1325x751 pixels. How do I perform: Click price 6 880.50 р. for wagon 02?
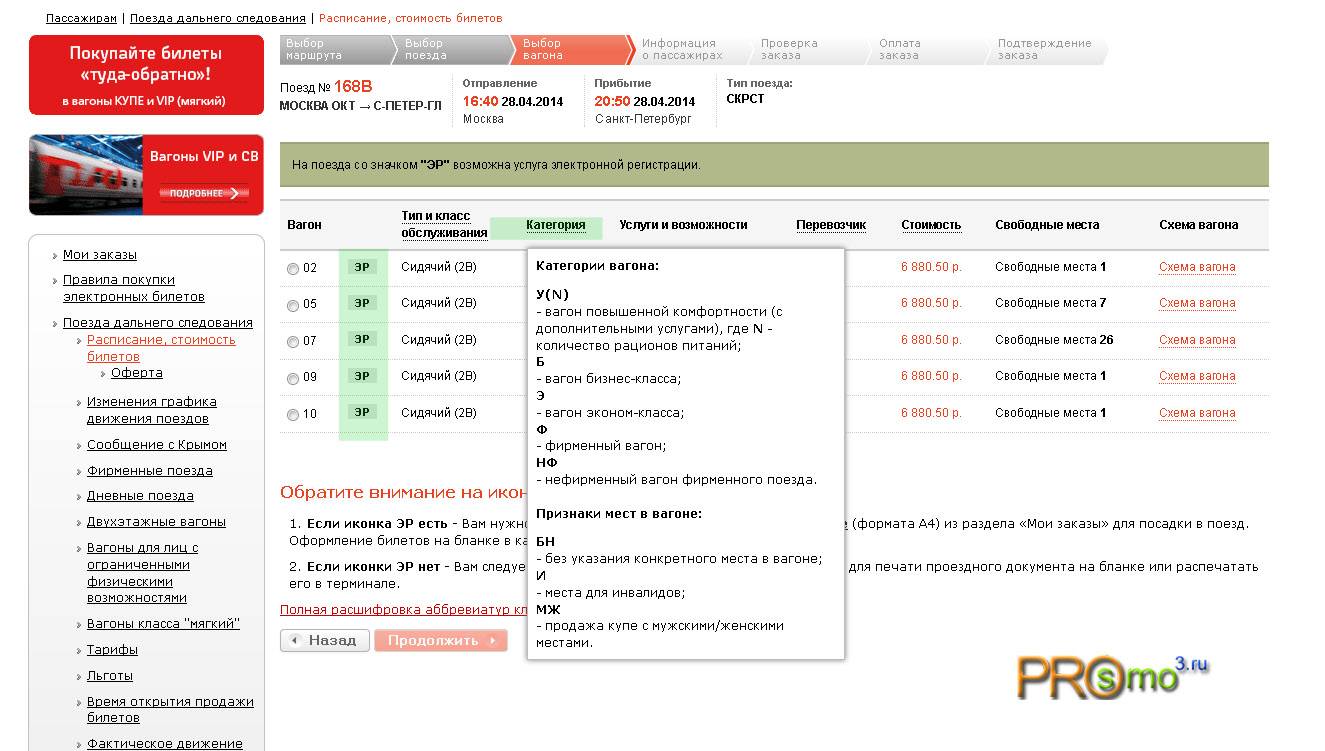click(931, 267)
